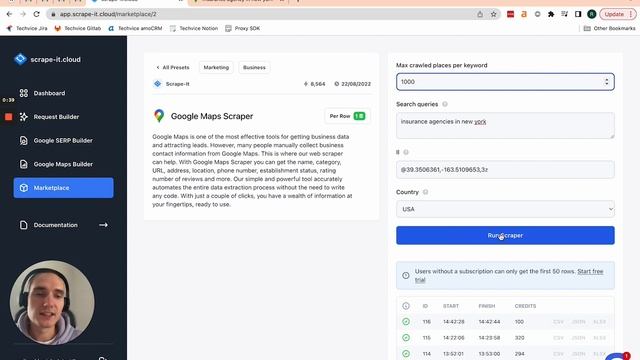
Task: Open the Country dropdown set to USA
Action: click(x=505, y=209)
